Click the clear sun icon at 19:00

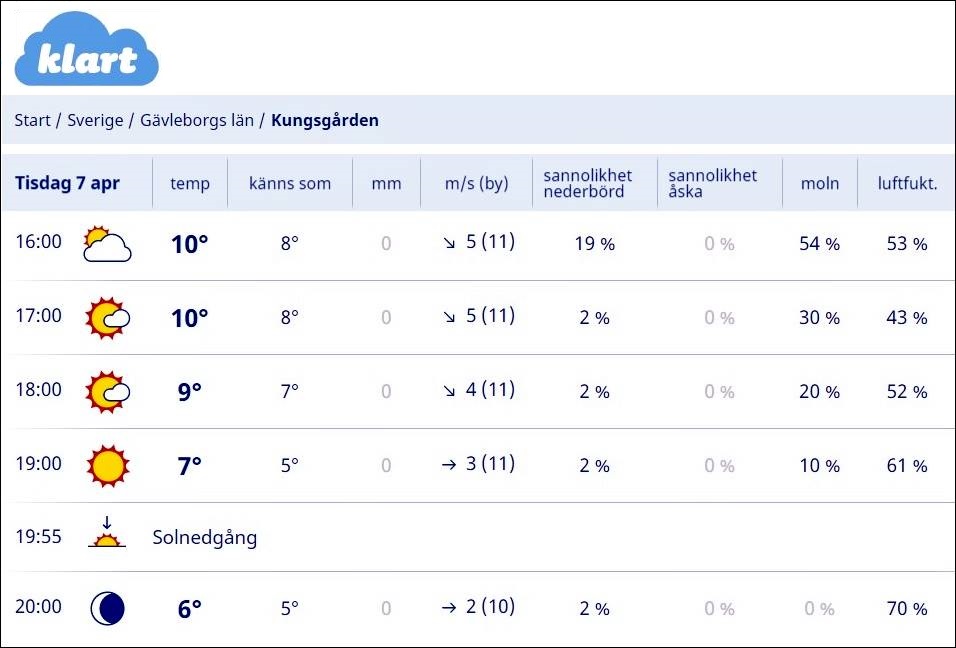(x=108, y=466)
